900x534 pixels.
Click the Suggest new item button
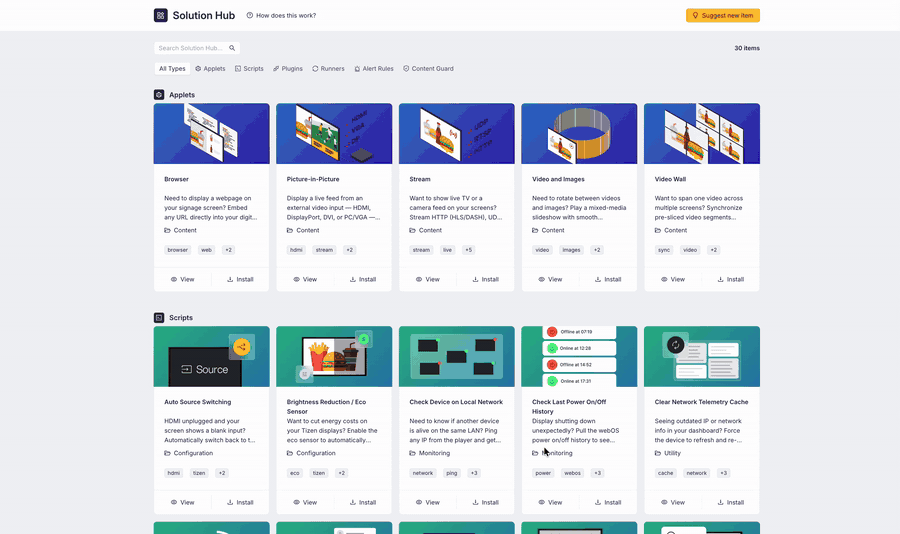pyautogui.click(x=723, y=16)
